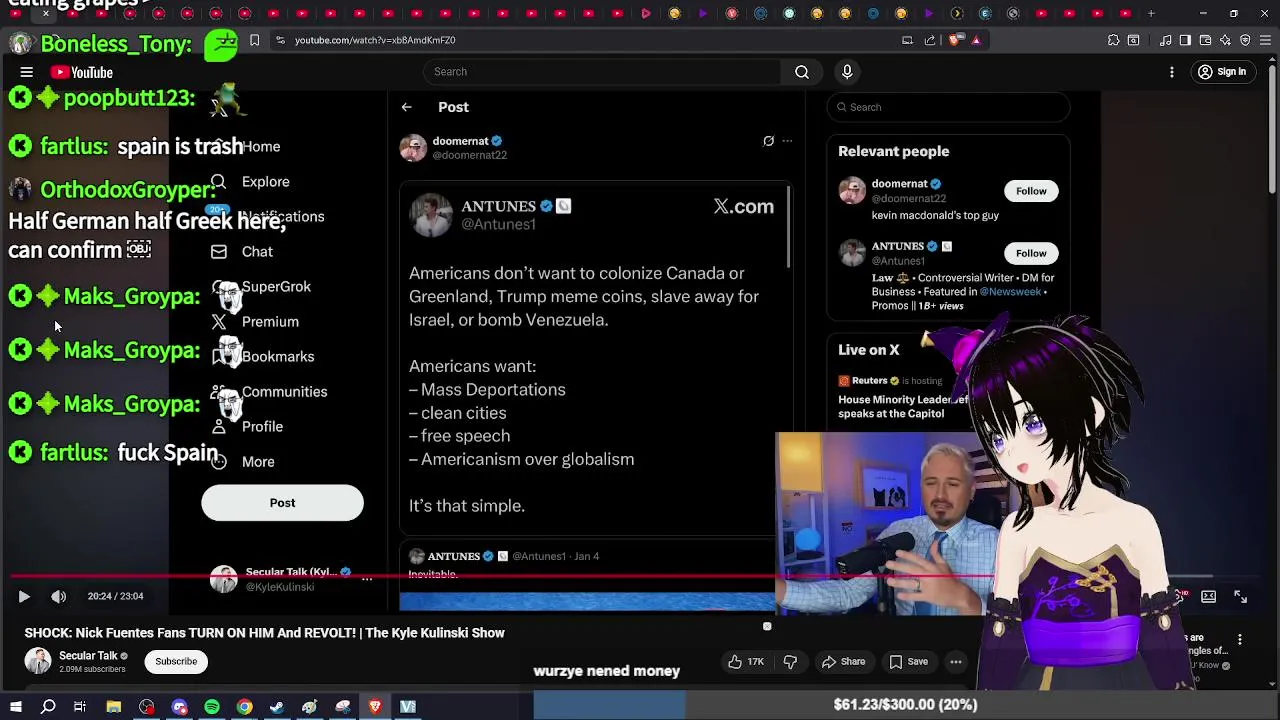Share this page from the address bar

point(930,40)
